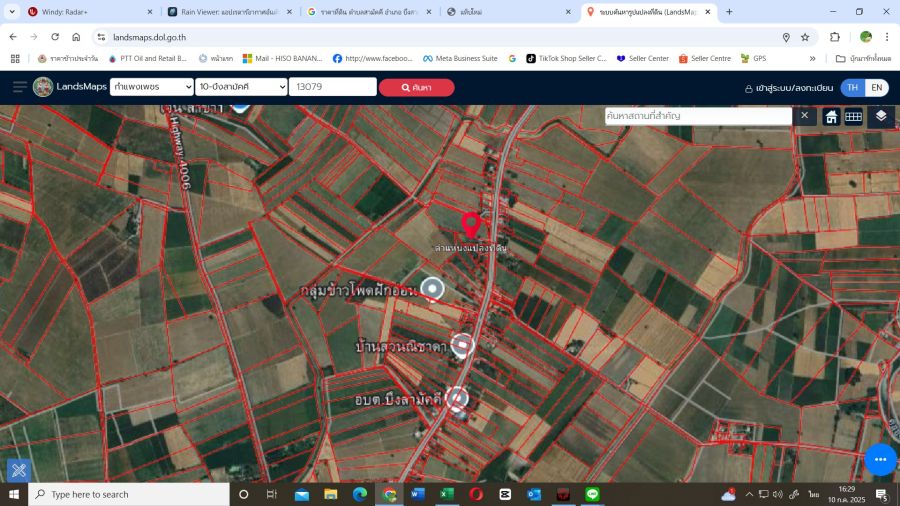Switch language to TH

tap(852, 87)
